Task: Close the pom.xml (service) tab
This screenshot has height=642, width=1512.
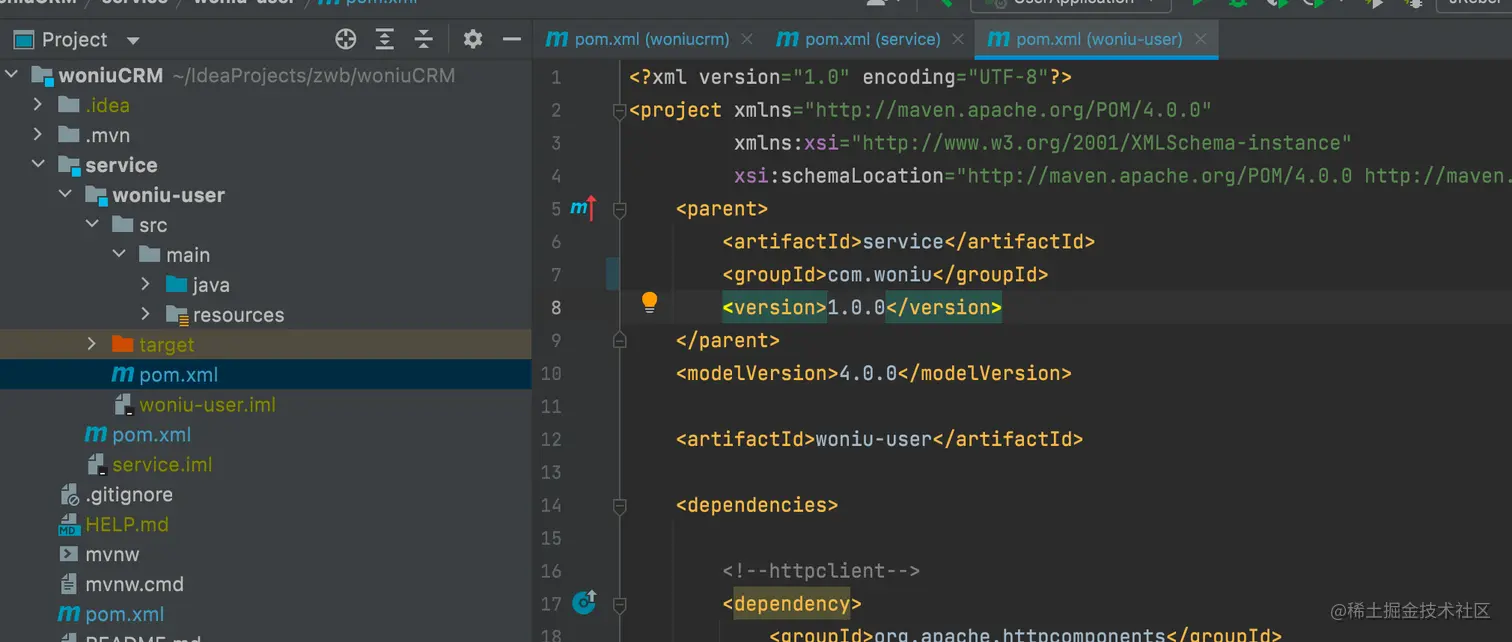Action: click(957, 39)
